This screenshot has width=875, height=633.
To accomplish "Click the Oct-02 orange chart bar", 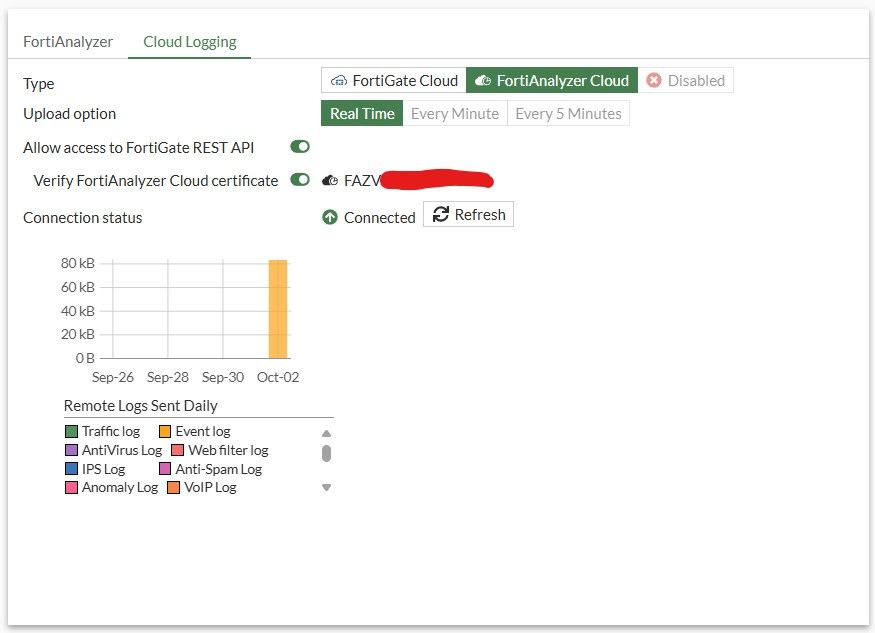I will [278, 309].
